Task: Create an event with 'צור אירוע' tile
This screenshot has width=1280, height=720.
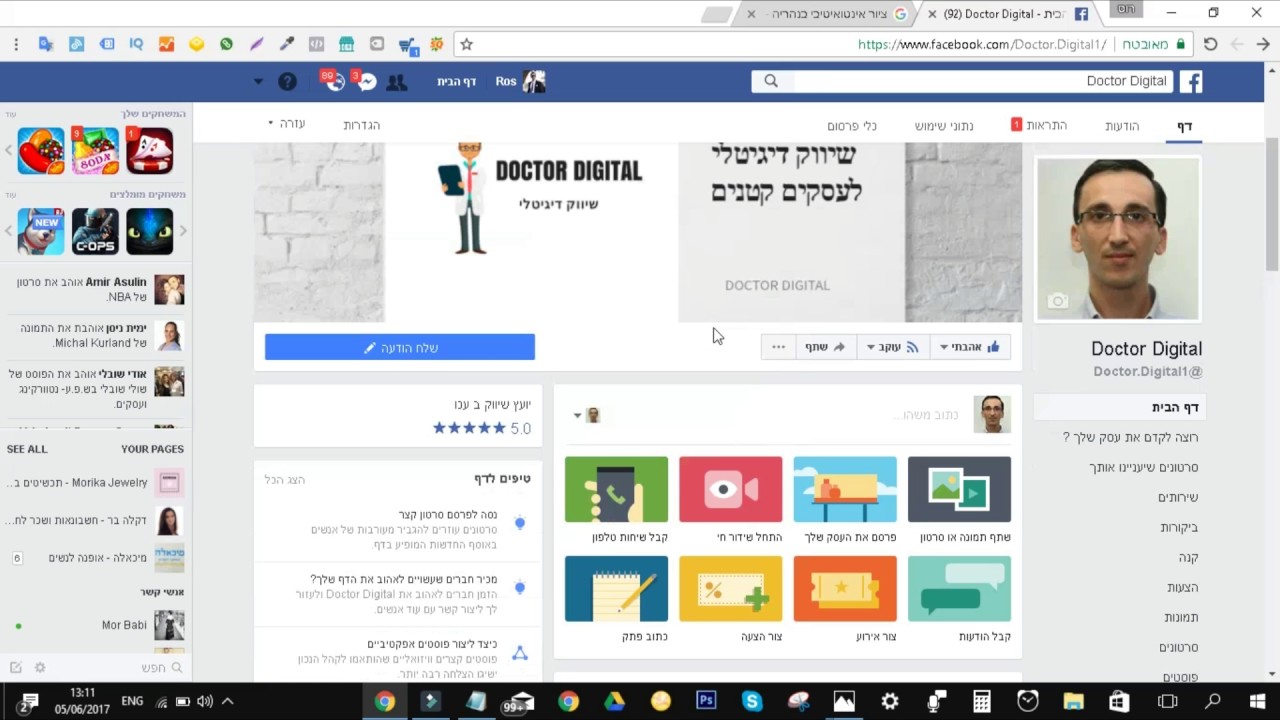Action: pyautogui.click(x=845, y=599)
